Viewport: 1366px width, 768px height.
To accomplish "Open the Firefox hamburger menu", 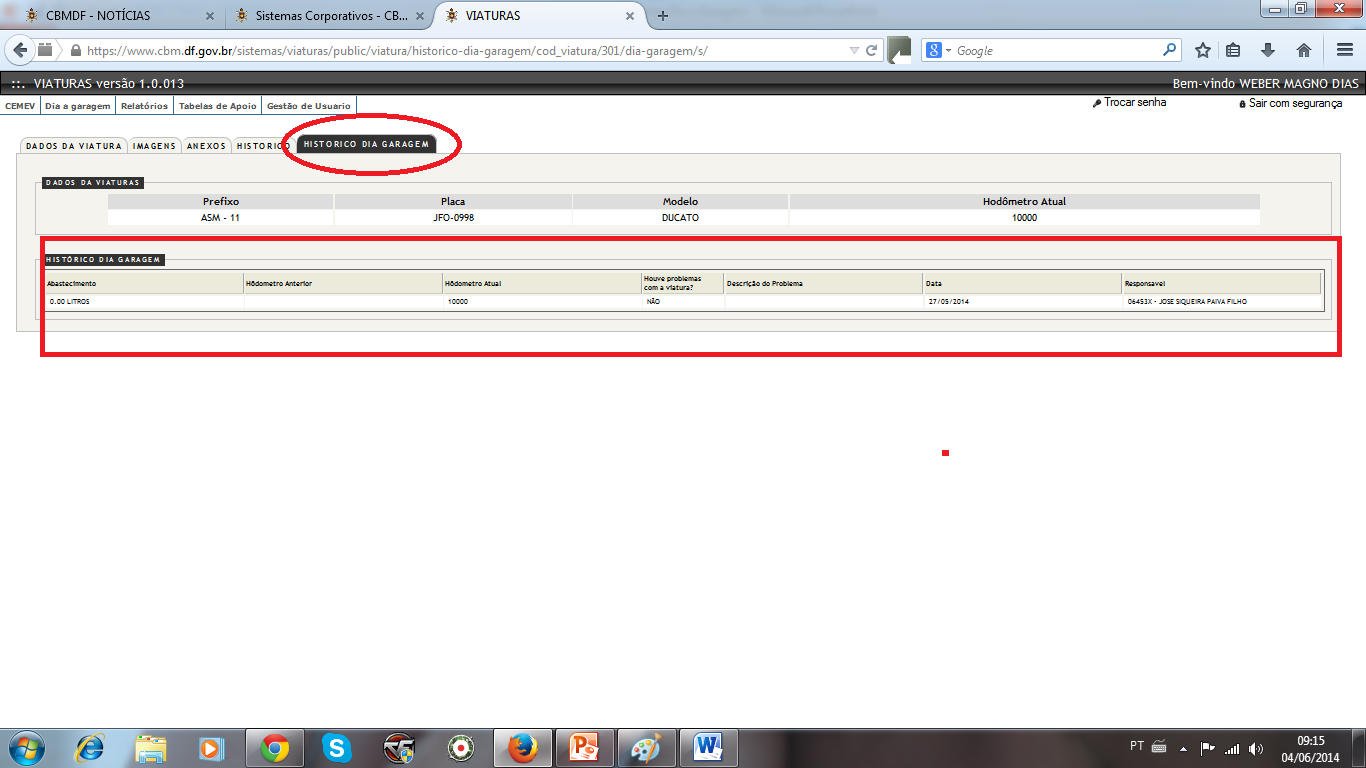I will (1344, 50).
